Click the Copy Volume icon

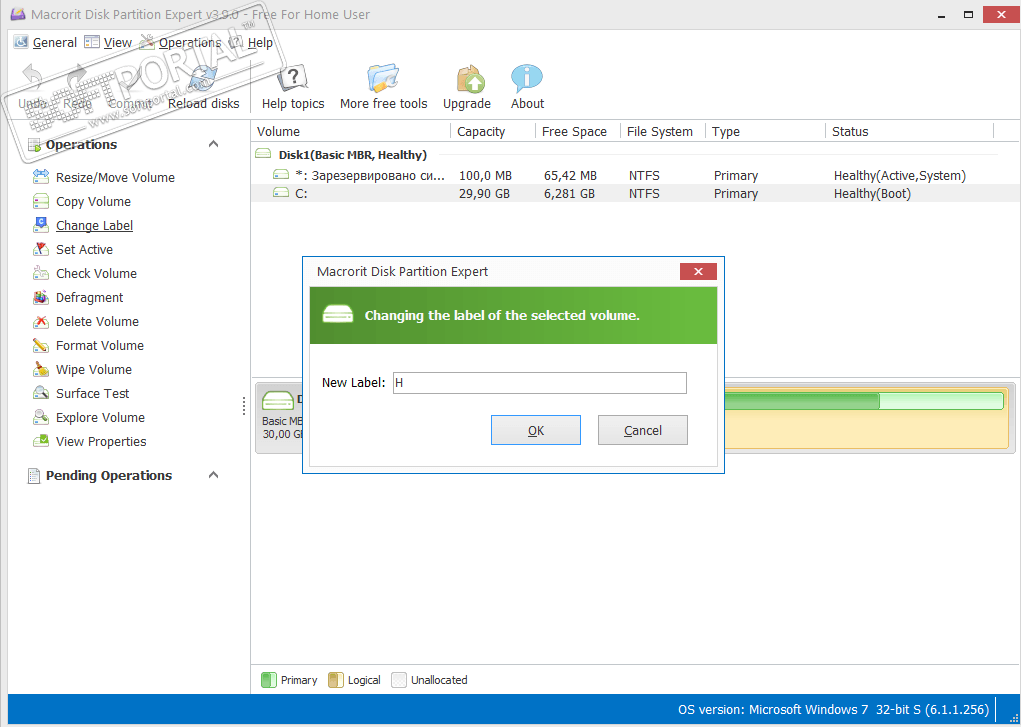(41, 201)
